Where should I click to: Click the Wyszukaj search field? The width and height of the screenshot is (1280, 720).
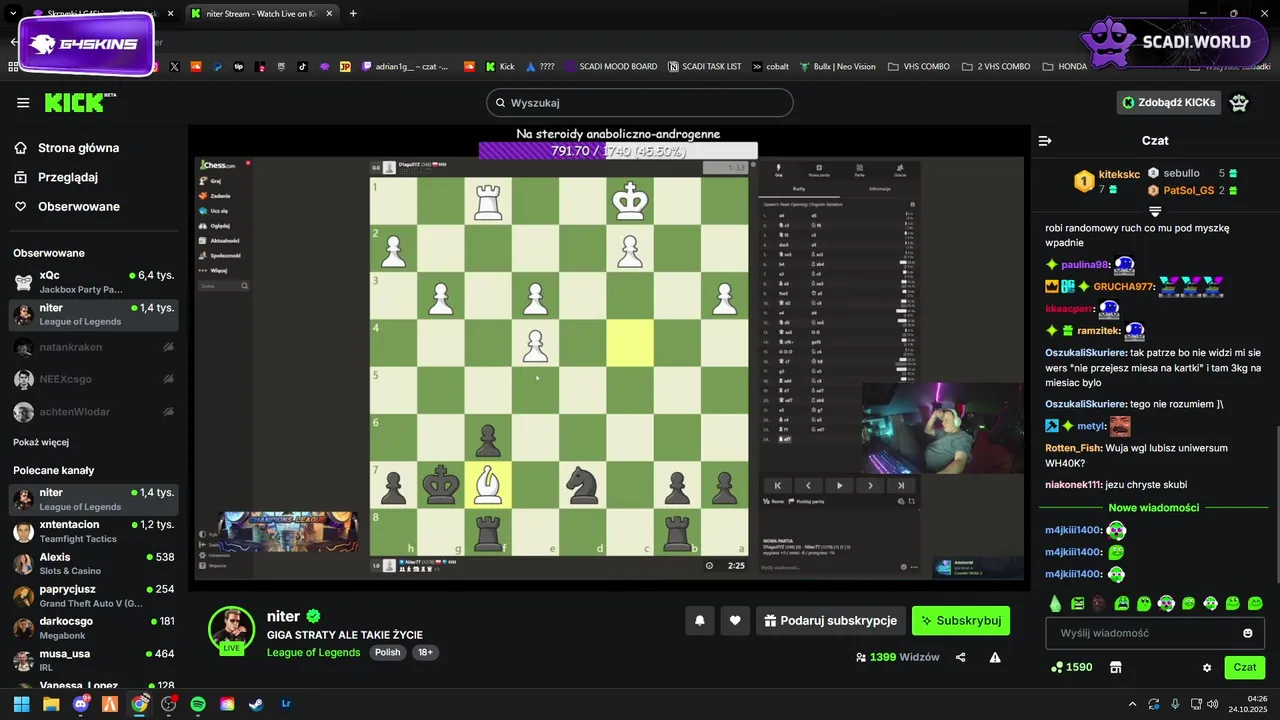coord(640,102)
